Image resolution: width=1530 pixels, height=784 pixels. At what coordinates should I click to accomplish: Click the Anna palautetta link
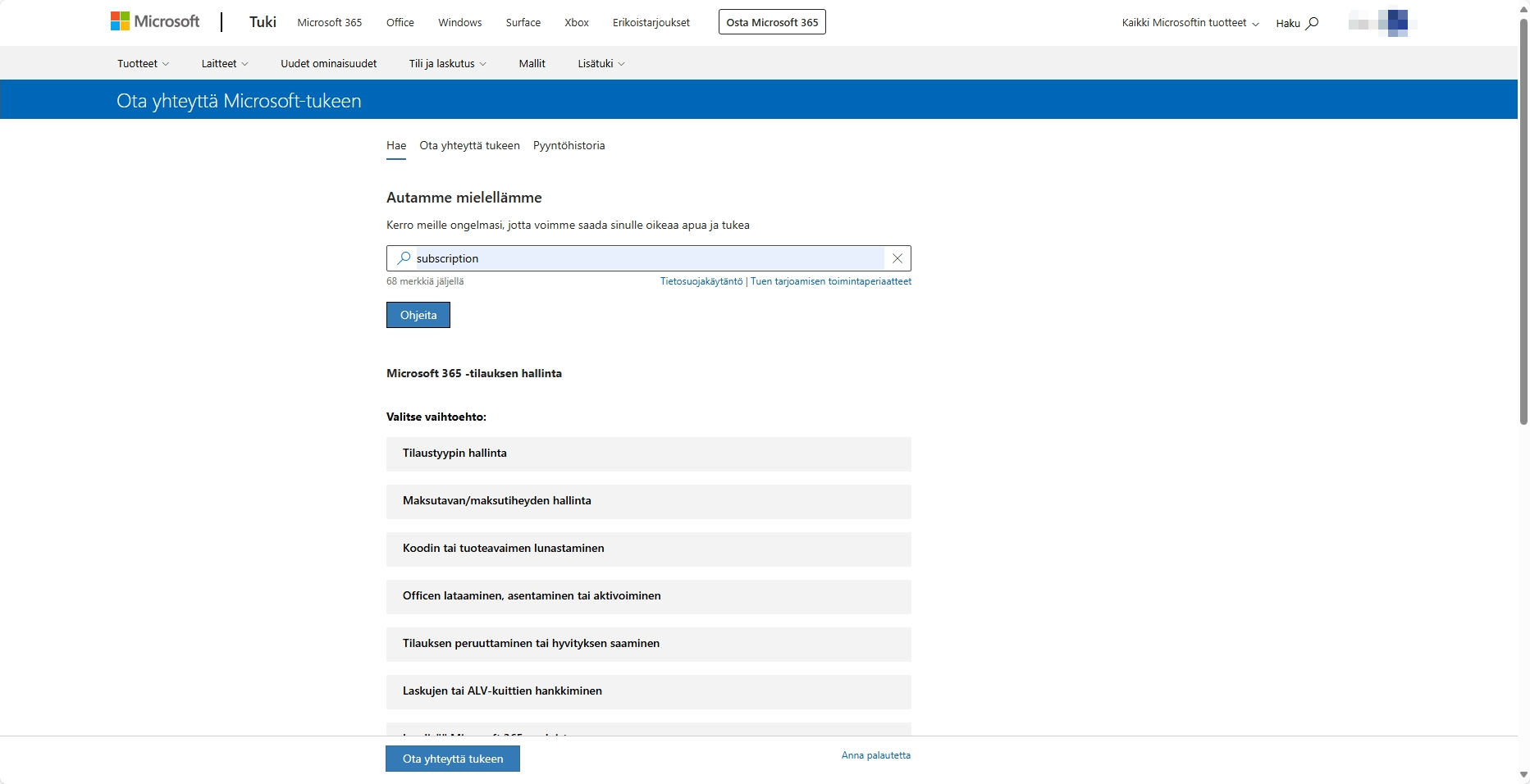click(x=876, y=755)
